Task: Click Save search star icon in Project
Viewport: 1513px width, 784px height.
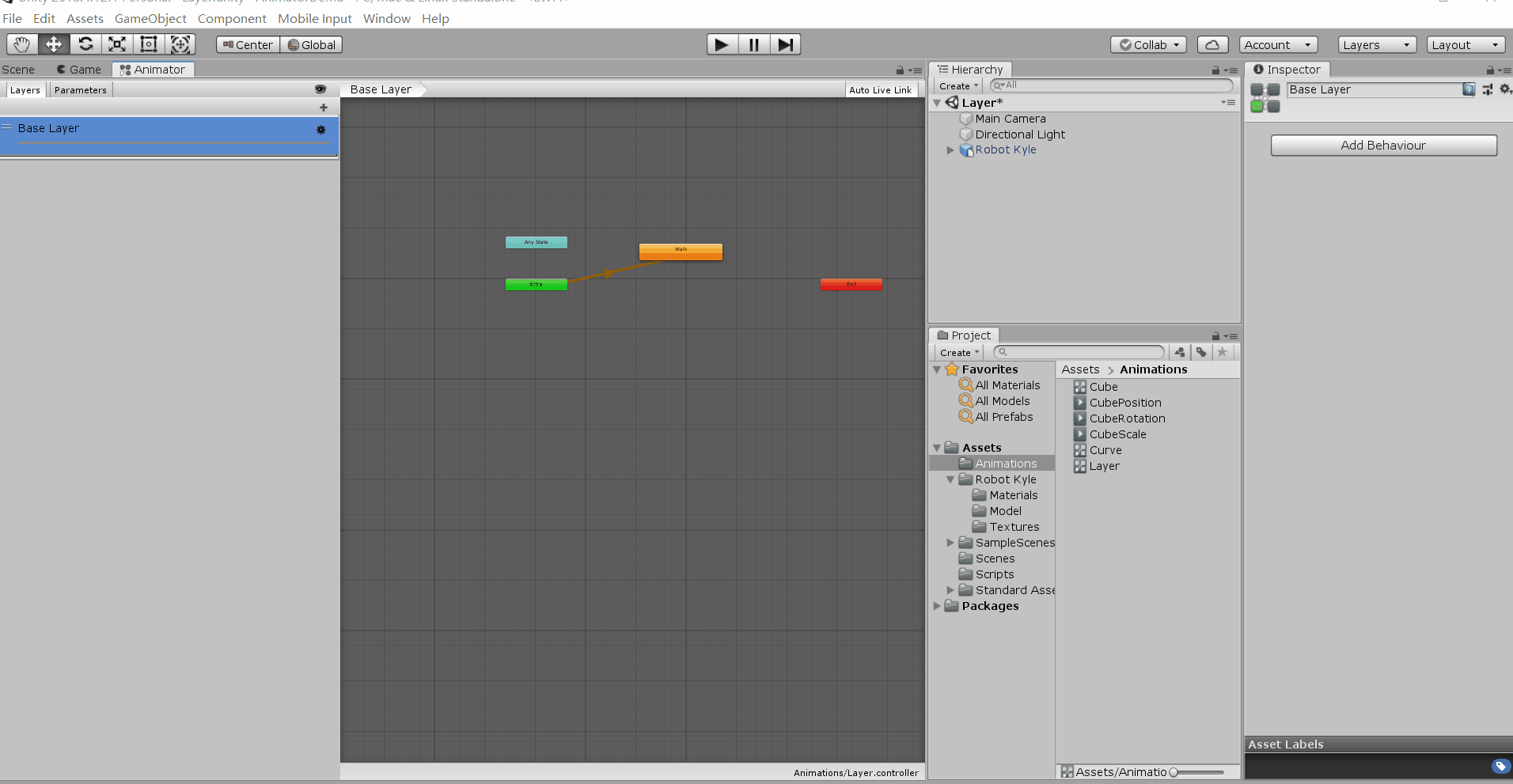Action: tap(1223, 352)
